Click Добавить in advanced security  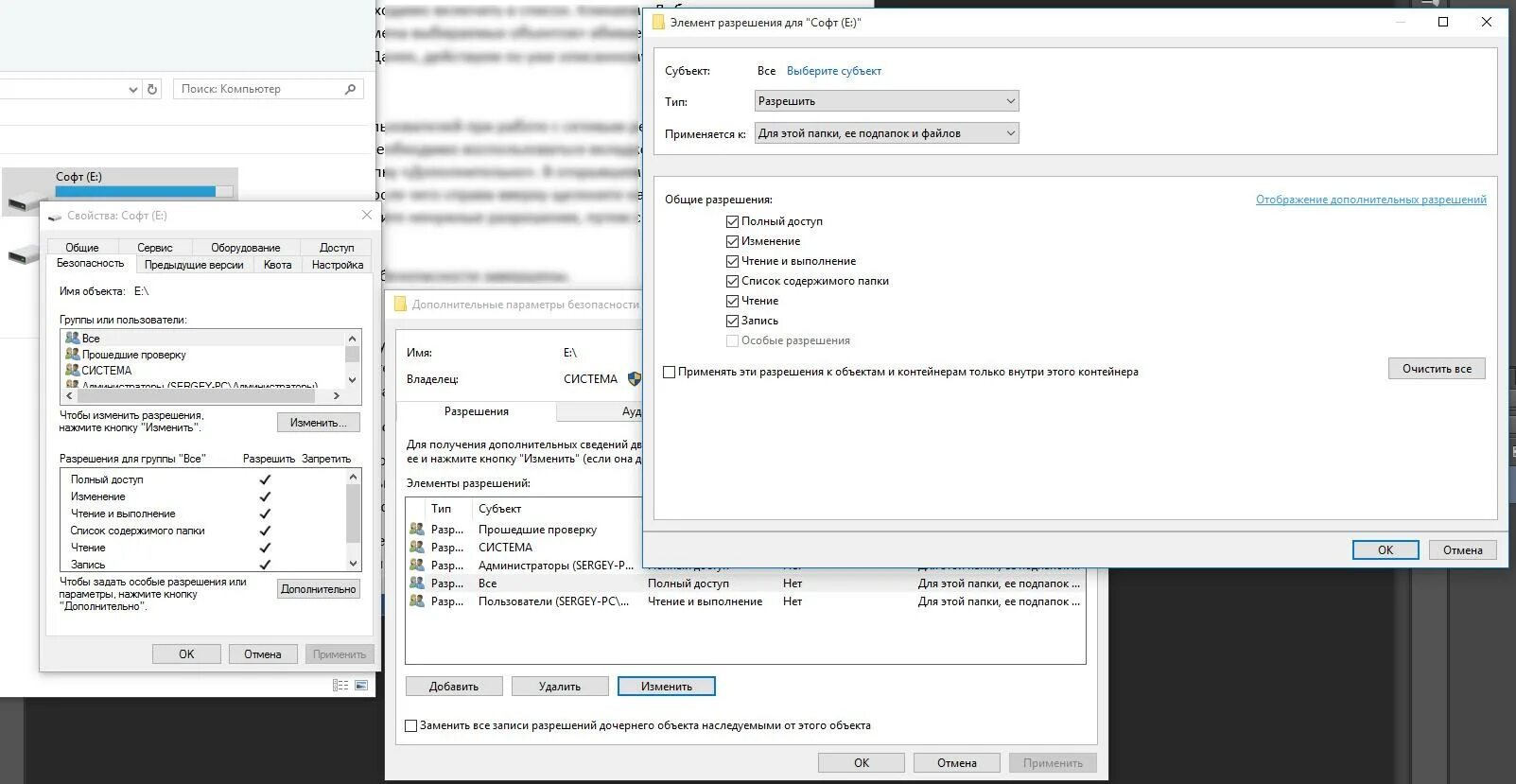click(x=454, y=686)
